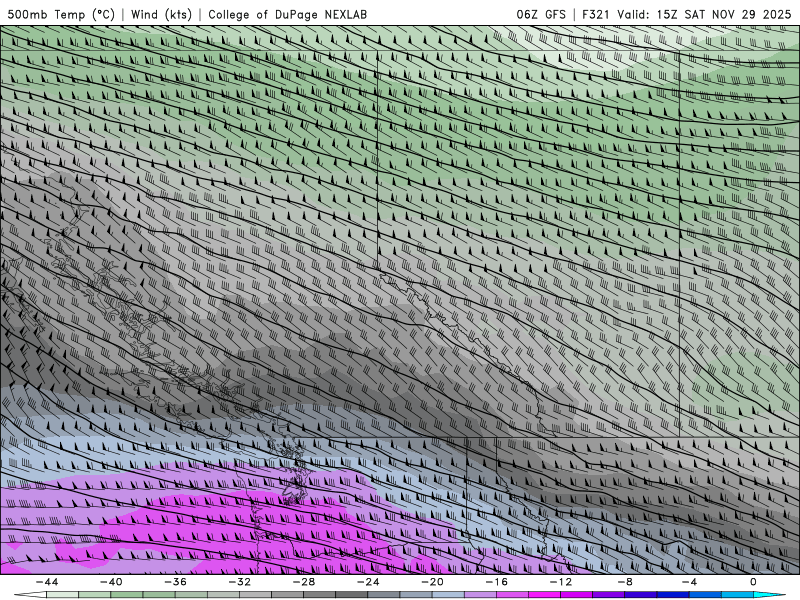Click the -4 color scale label
Screen dimensions: 800x600
[689, 582]
